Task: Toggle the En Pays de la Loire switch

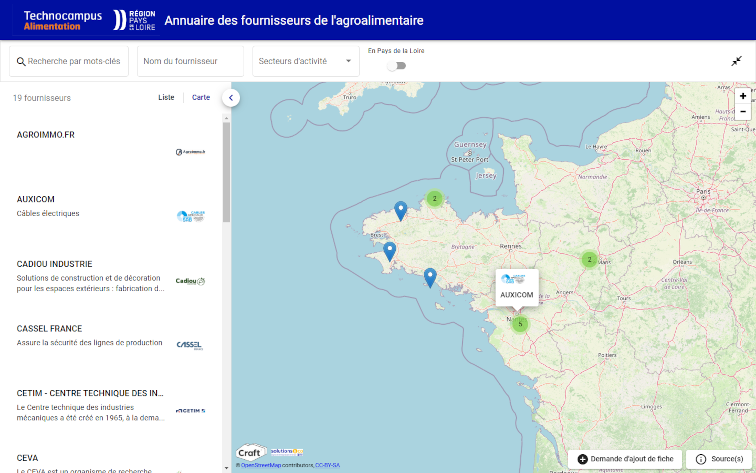Action: (396, 66)
